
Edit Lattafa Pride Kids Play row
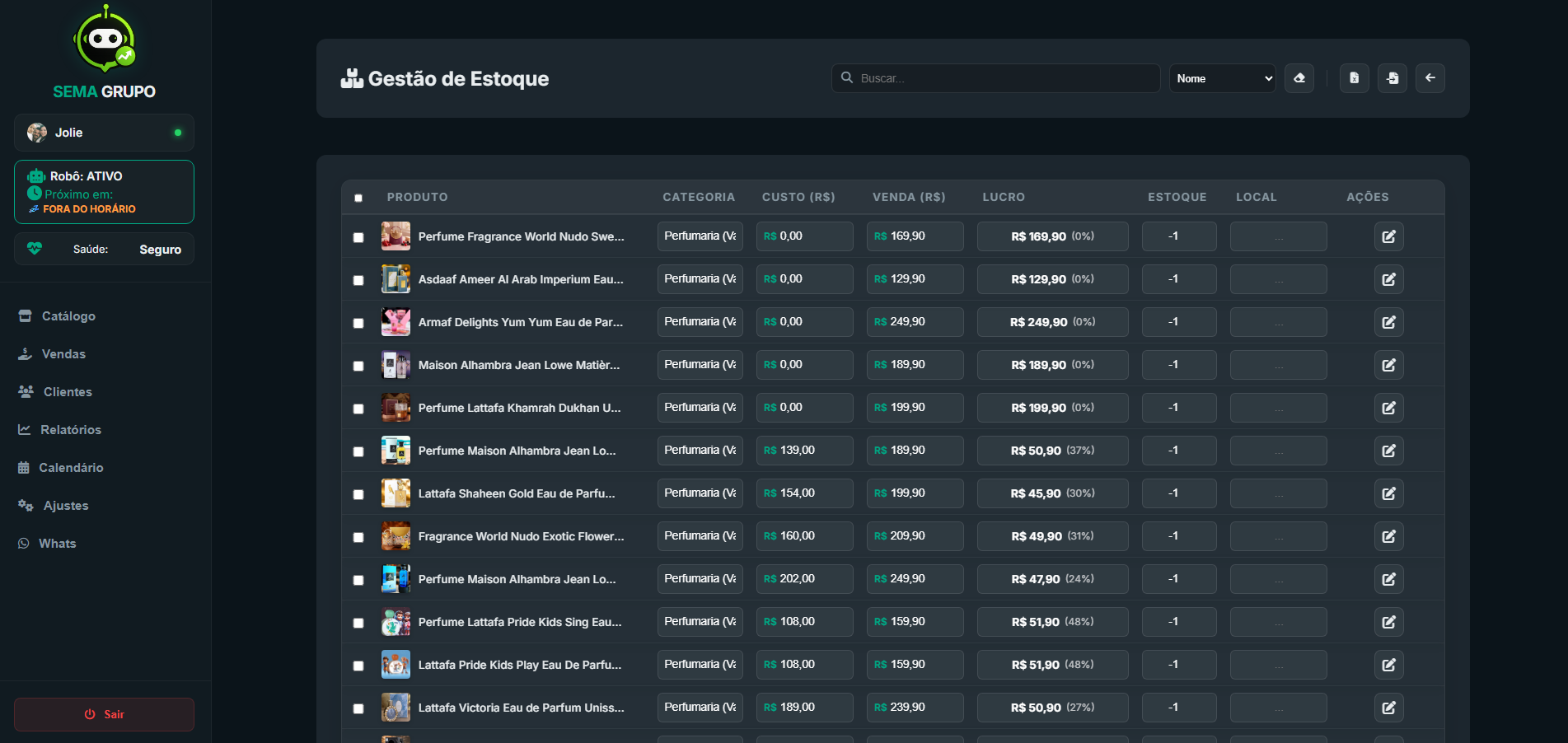click(1389, 665)
